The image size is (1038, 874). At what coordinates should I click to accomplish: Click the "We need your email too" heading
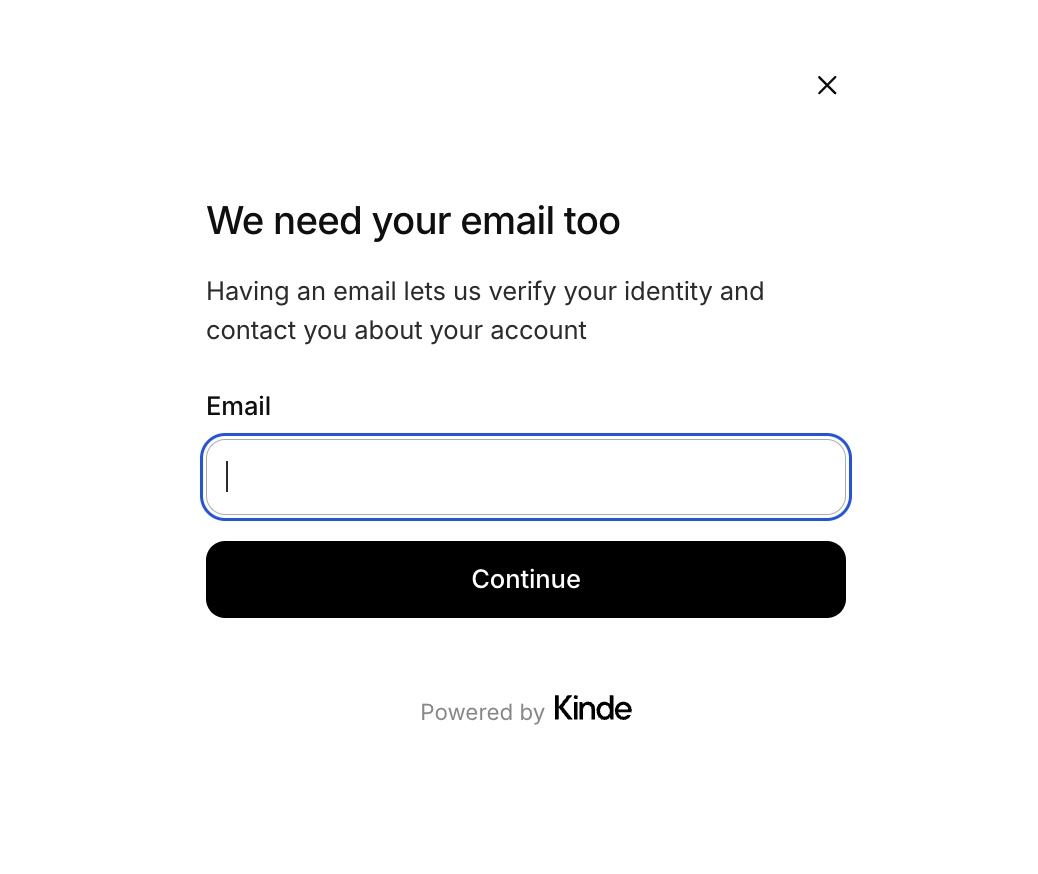pos(413,221)
